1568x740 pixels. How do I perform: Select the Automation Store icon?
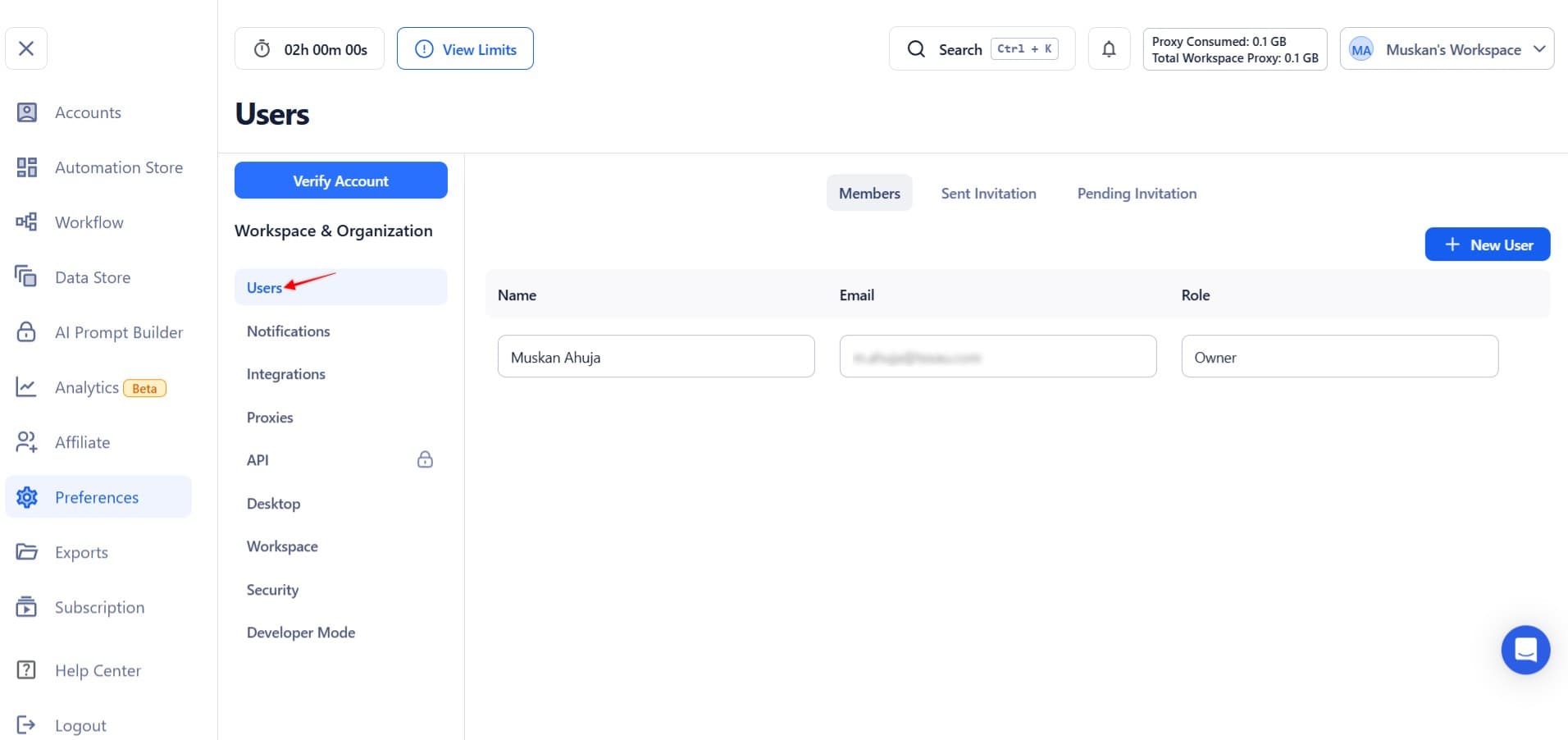pos(26,167)
